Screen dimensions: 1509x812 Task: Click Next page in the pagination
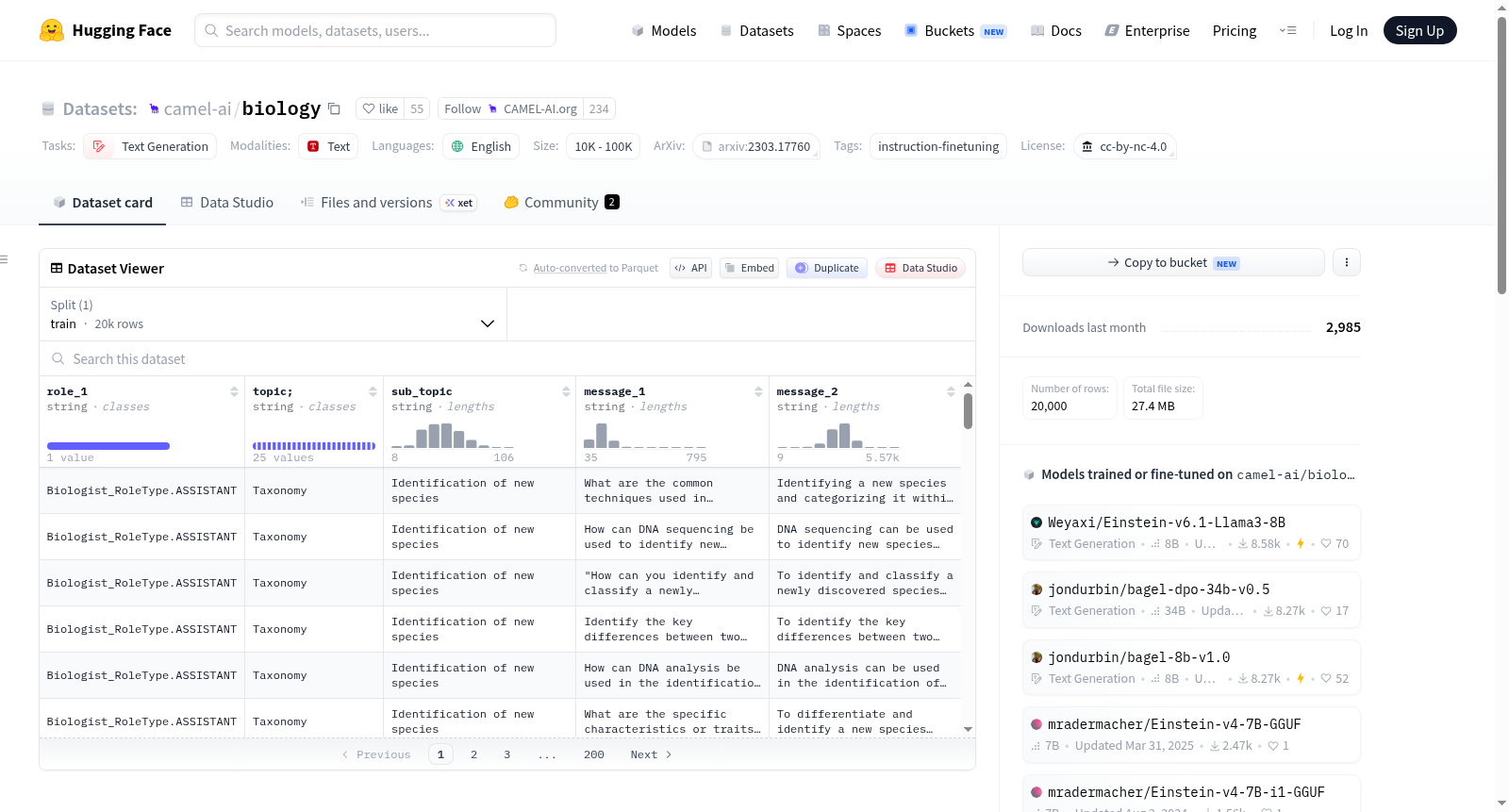pyautogui.click(x=651, y=754)
